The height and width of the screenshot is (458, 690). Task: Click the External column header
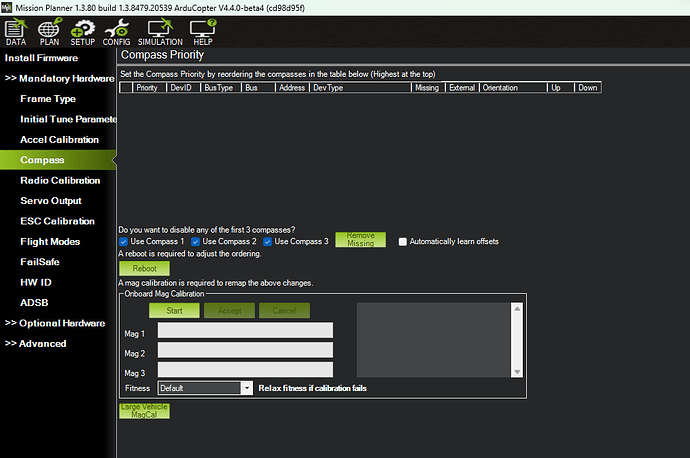coord(462,88)
